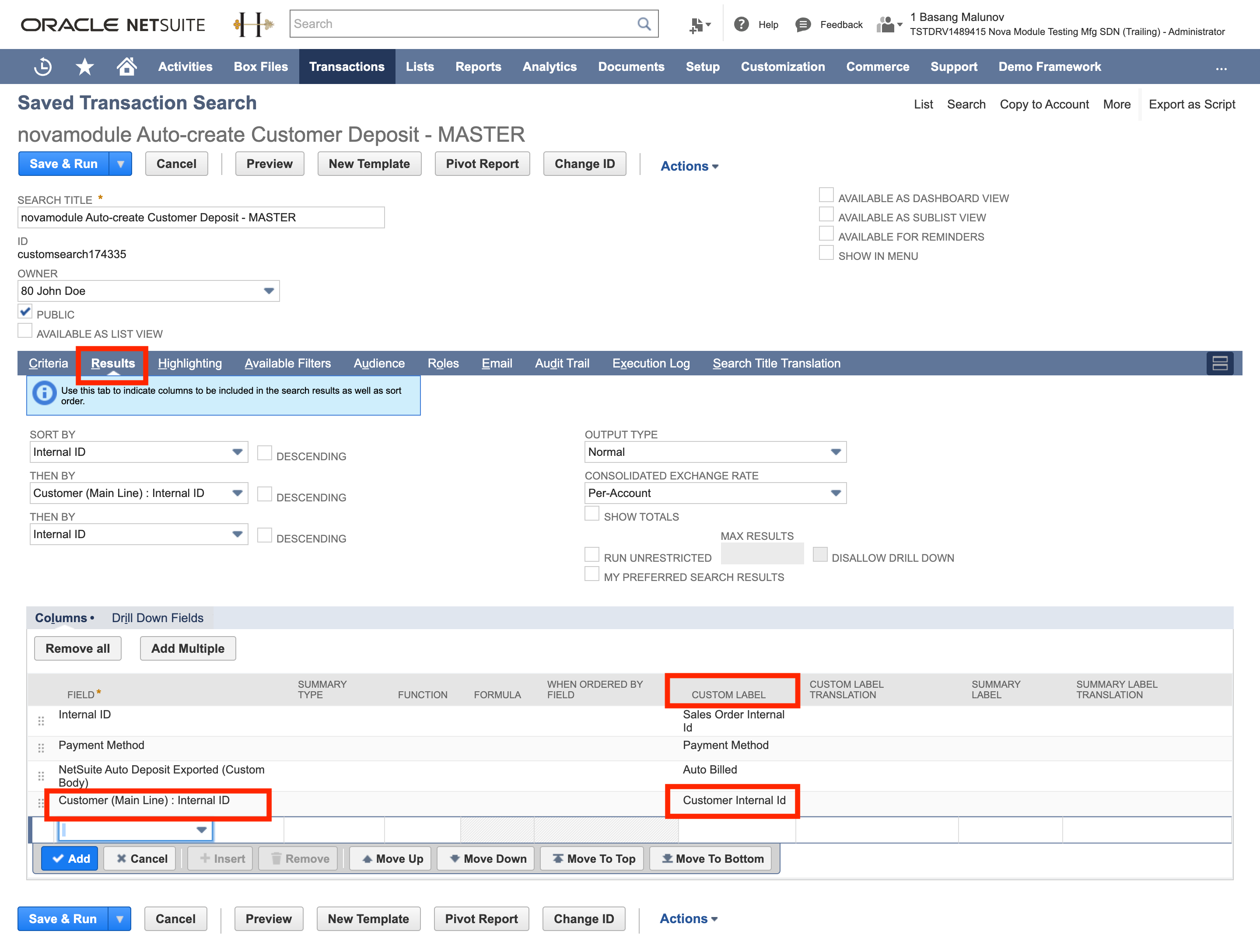The height and width of the screenshot is (952, 1260).
Task: Click top Save & Run button
Action: pyautogui.click(x=64, y=164)
